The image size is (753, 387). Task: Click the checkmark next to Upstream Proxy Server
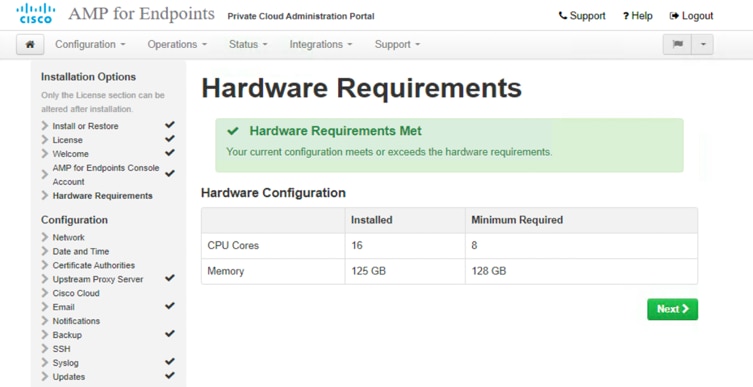(170, 278)
